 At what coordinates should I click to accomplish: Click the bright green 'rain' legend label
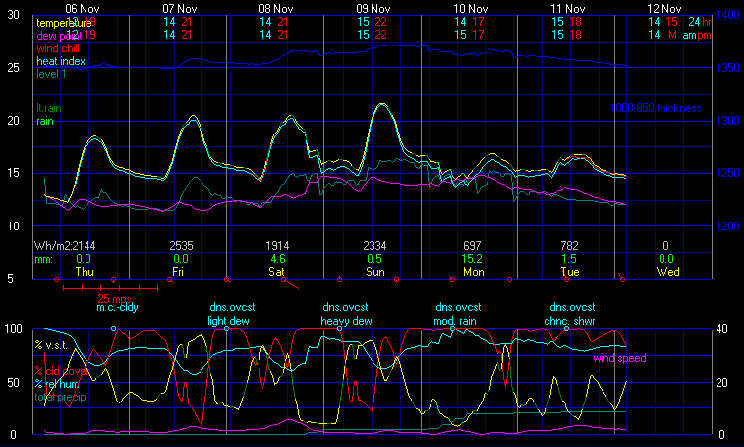[45, 121]
